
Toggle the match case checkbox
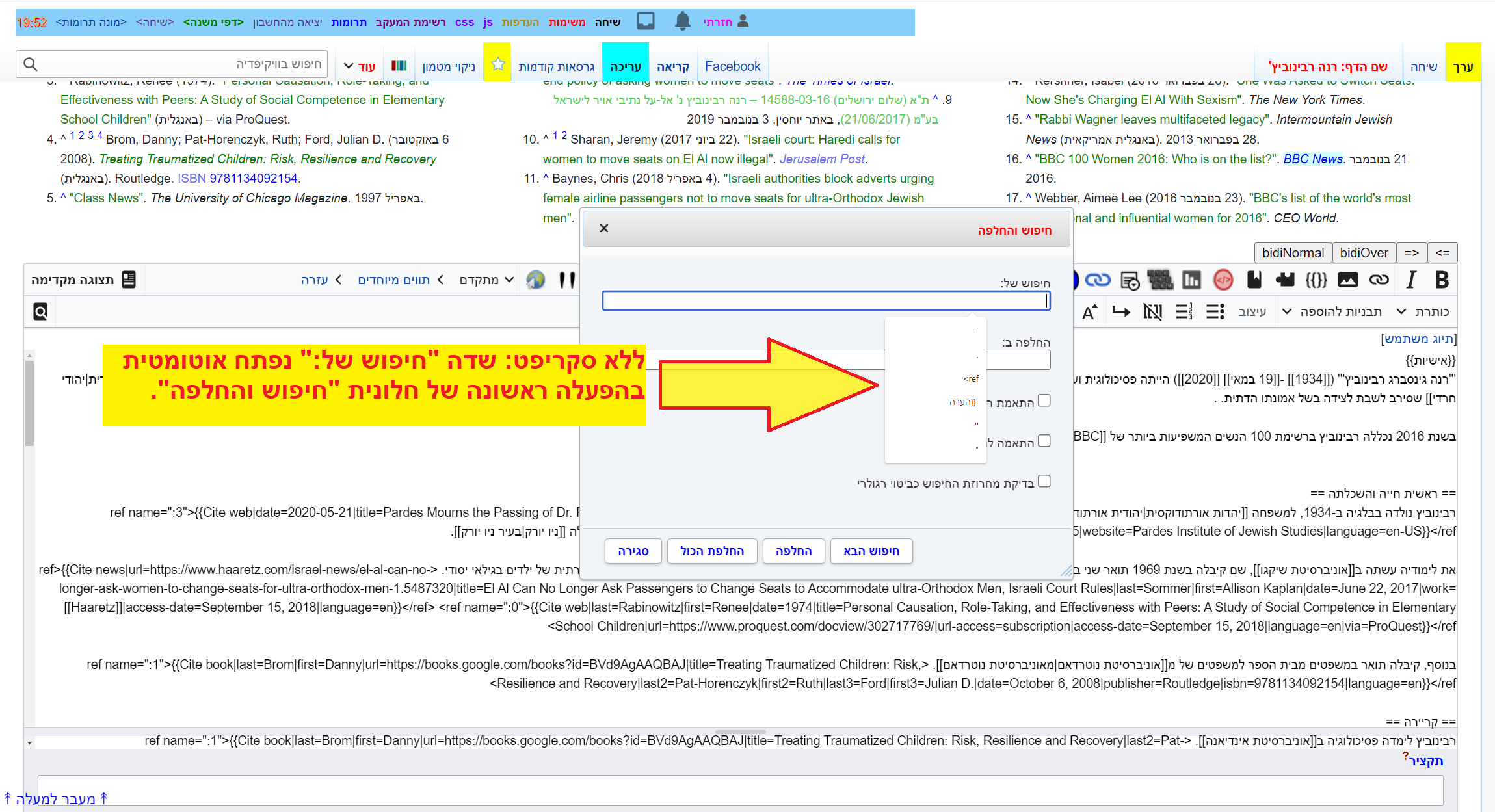coord(1044,400)
